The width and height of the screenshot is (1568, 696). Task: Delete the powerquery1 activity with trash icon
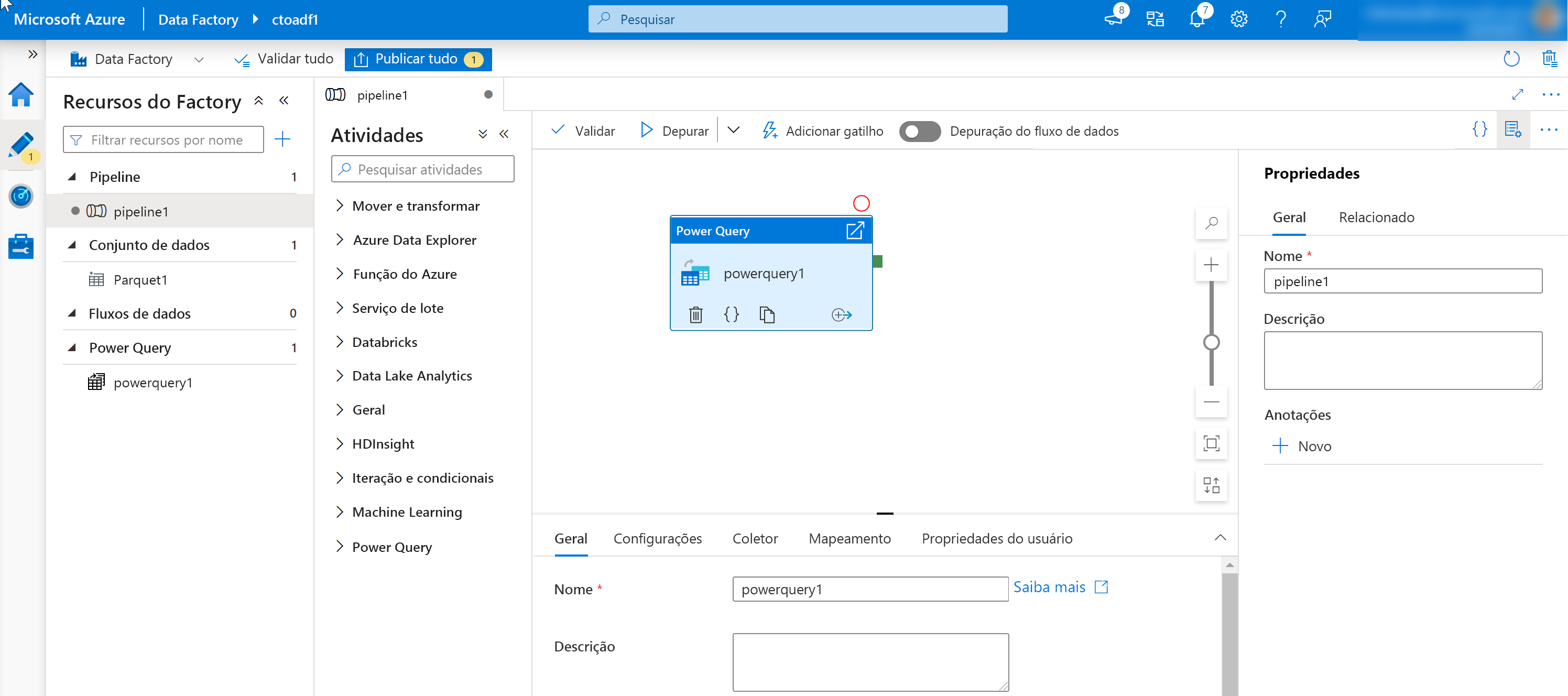pyautogui.click(x=696, y=314)
